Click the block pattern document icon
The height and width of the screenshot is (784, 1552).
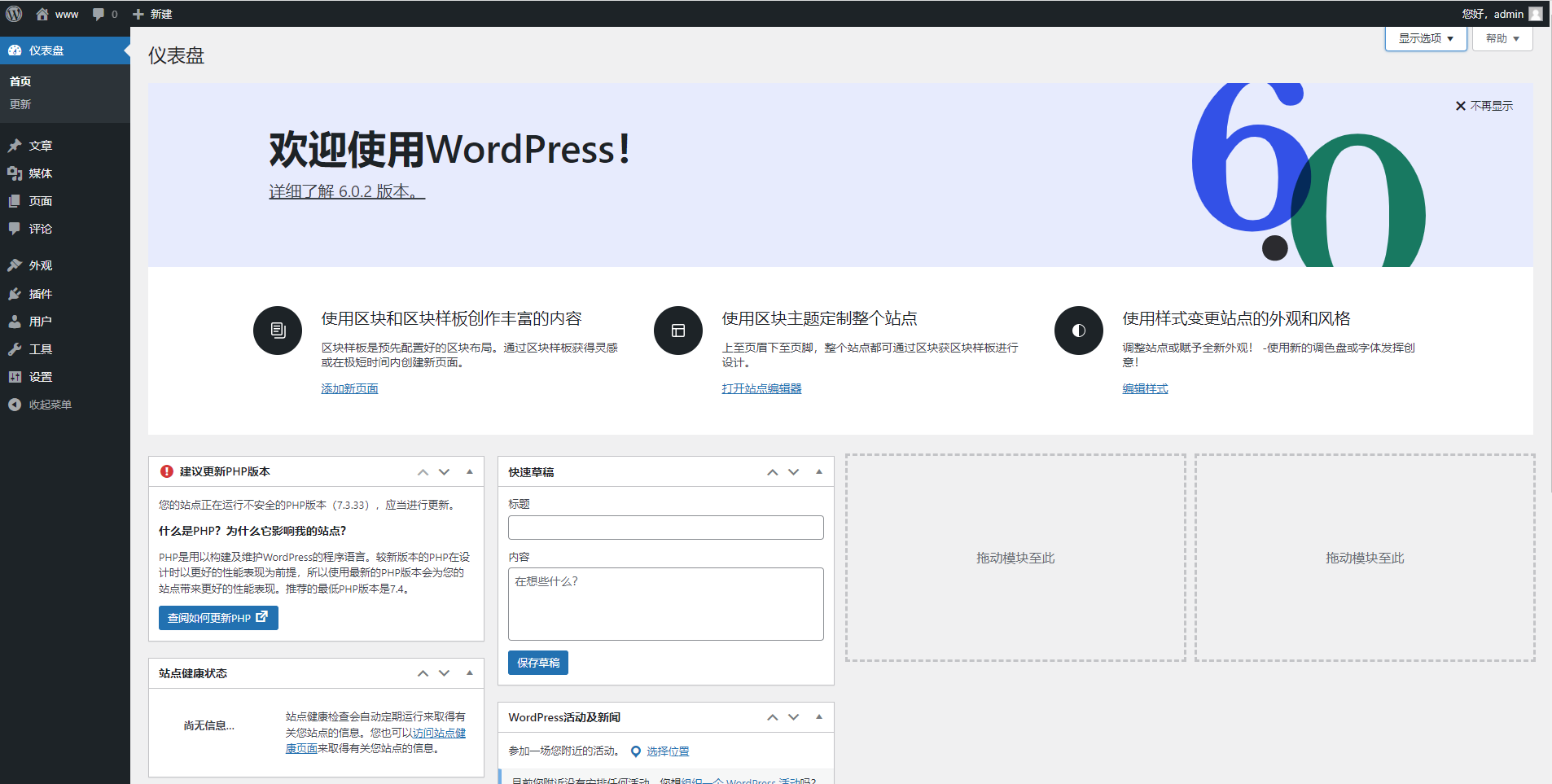[278, 331]
